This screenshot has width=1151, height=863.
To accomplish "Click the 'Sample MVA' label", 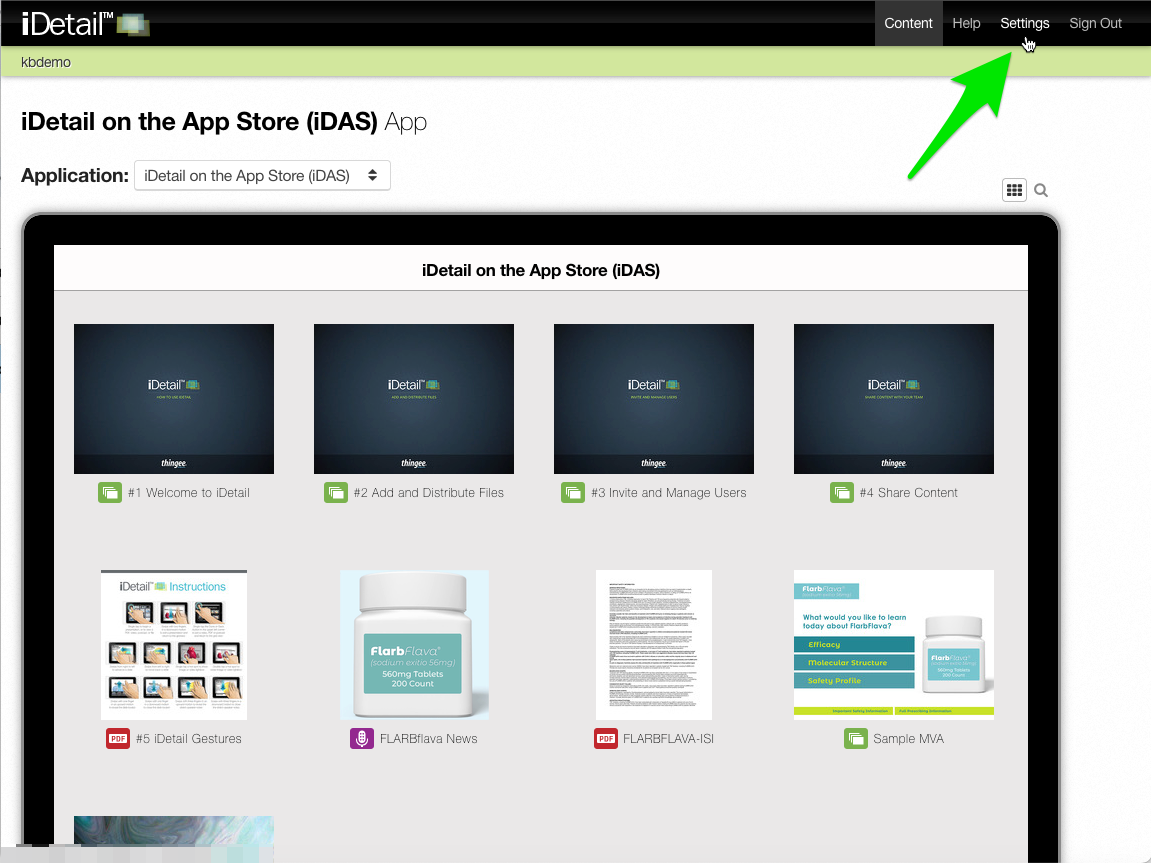I will pos(909,738).
